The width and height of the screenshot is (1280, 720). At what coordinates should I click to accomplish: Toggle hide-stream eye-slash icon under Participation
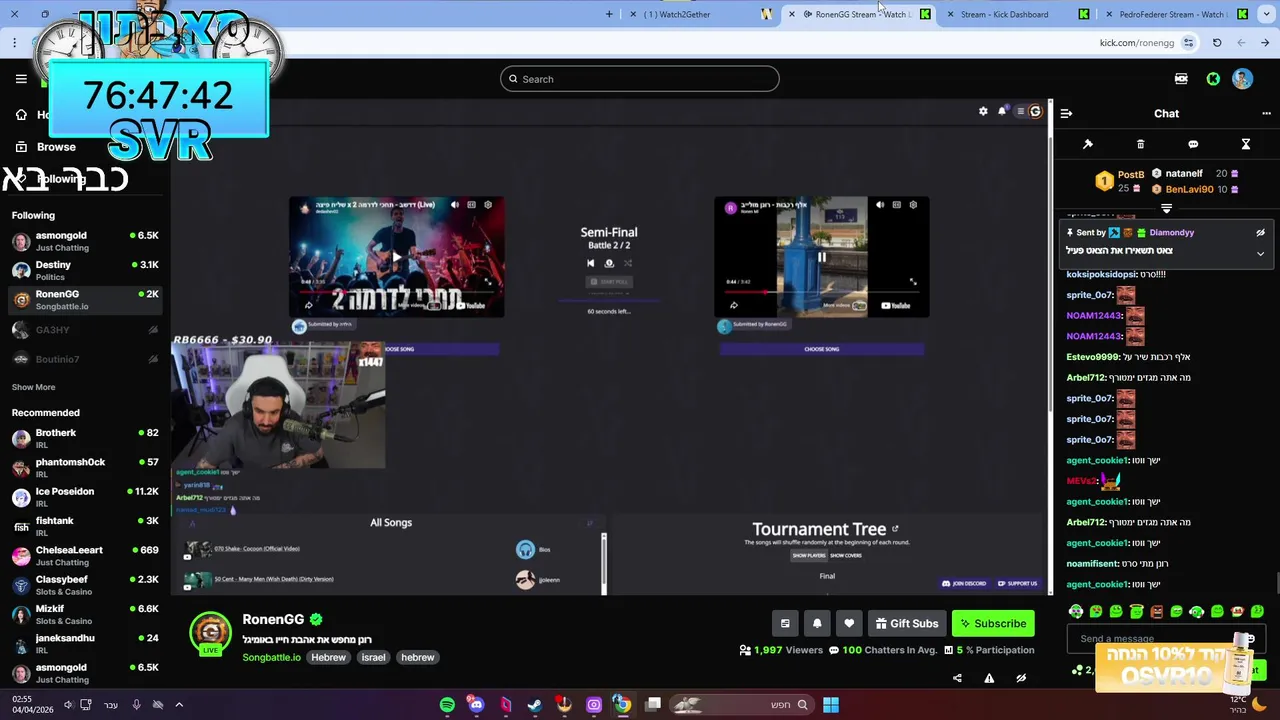pos(1021,678)
